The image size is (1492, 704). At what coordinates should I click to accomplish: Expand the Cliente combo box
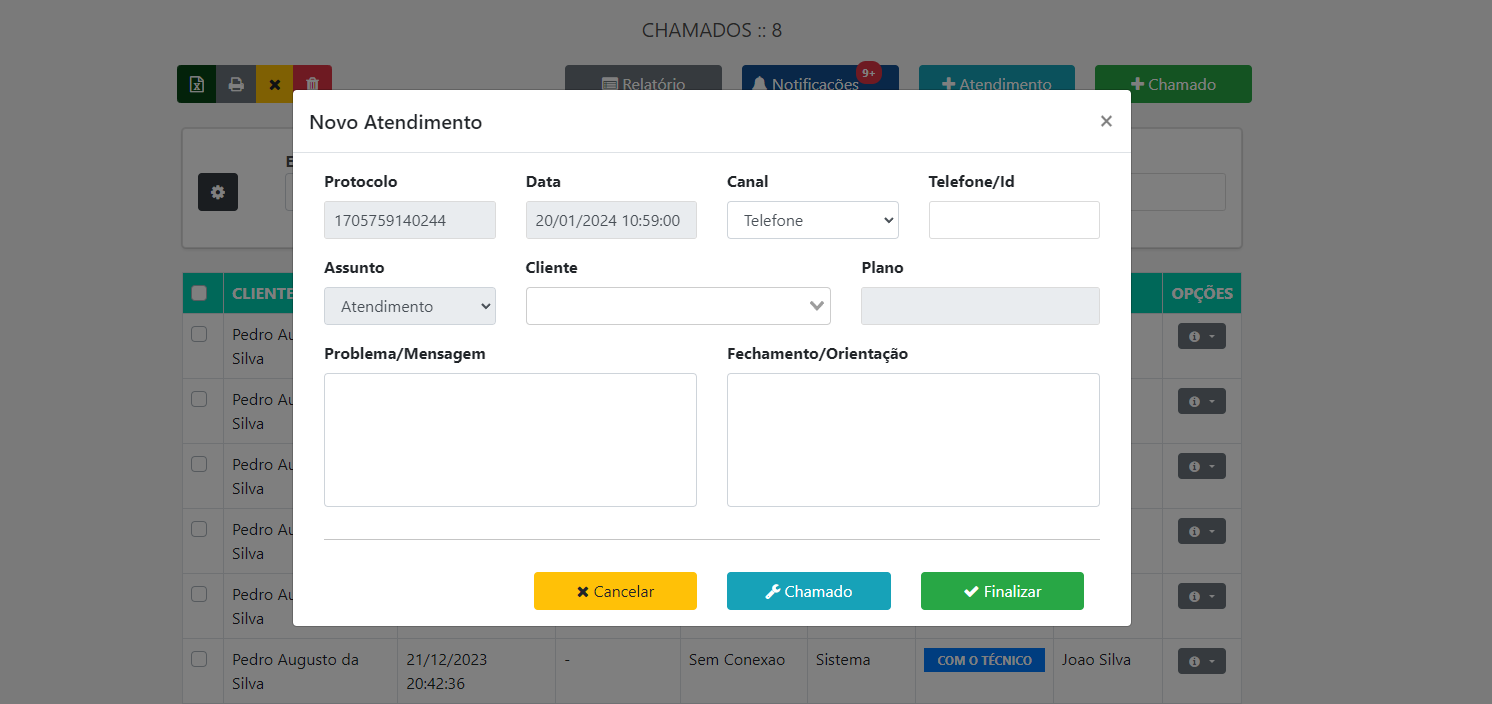click(x=817, y=306)
